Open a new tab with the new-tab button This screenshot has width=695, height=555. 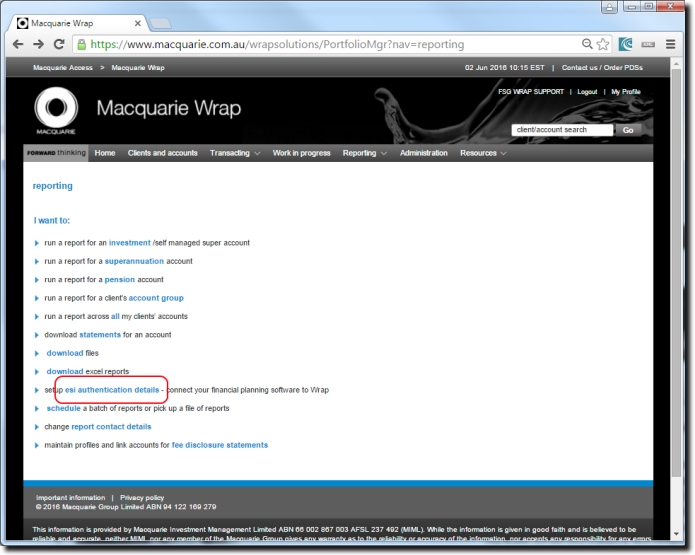click(160, 23)
